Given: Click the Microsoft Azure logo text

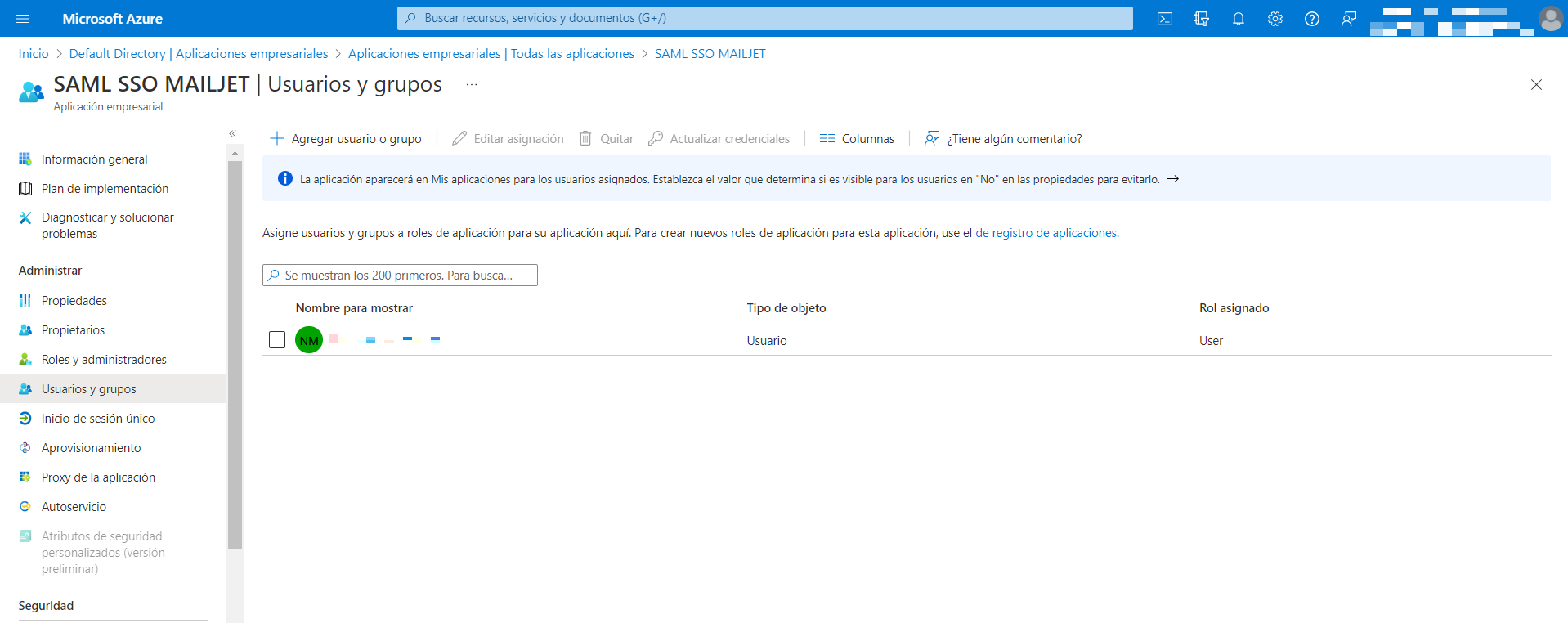Looking at the screenshot, I should (112, 18).
